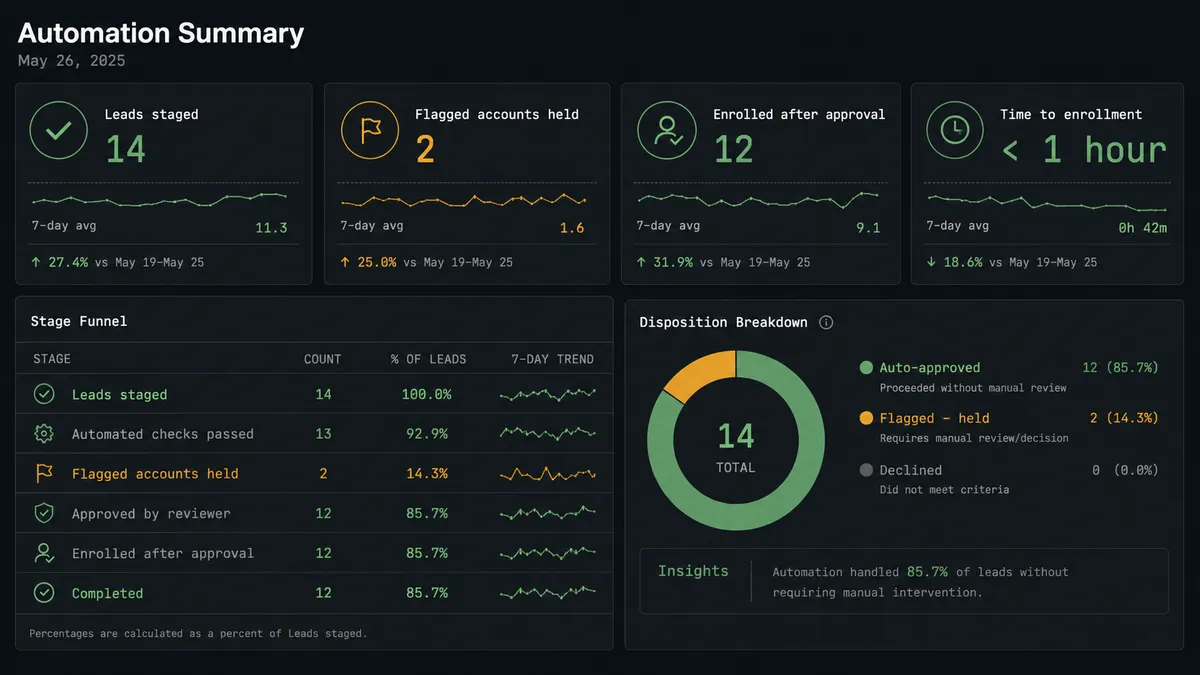Screen dimensions: 1200x675
Task: Click the 31.9% change indicator
Action: (x=665, y=262)
